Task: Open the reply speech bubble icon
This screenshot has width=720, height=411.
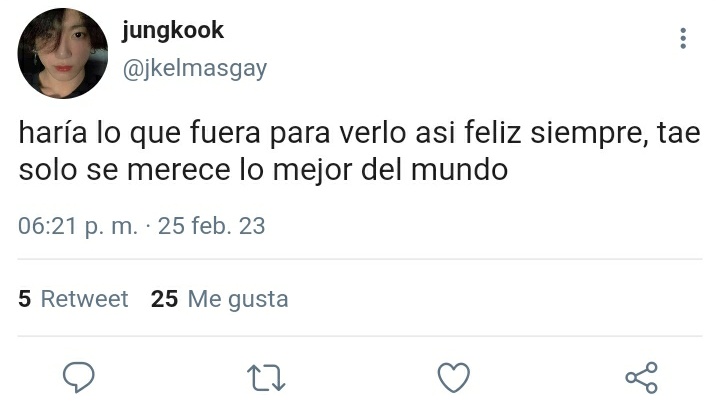Action: point(79,377)
